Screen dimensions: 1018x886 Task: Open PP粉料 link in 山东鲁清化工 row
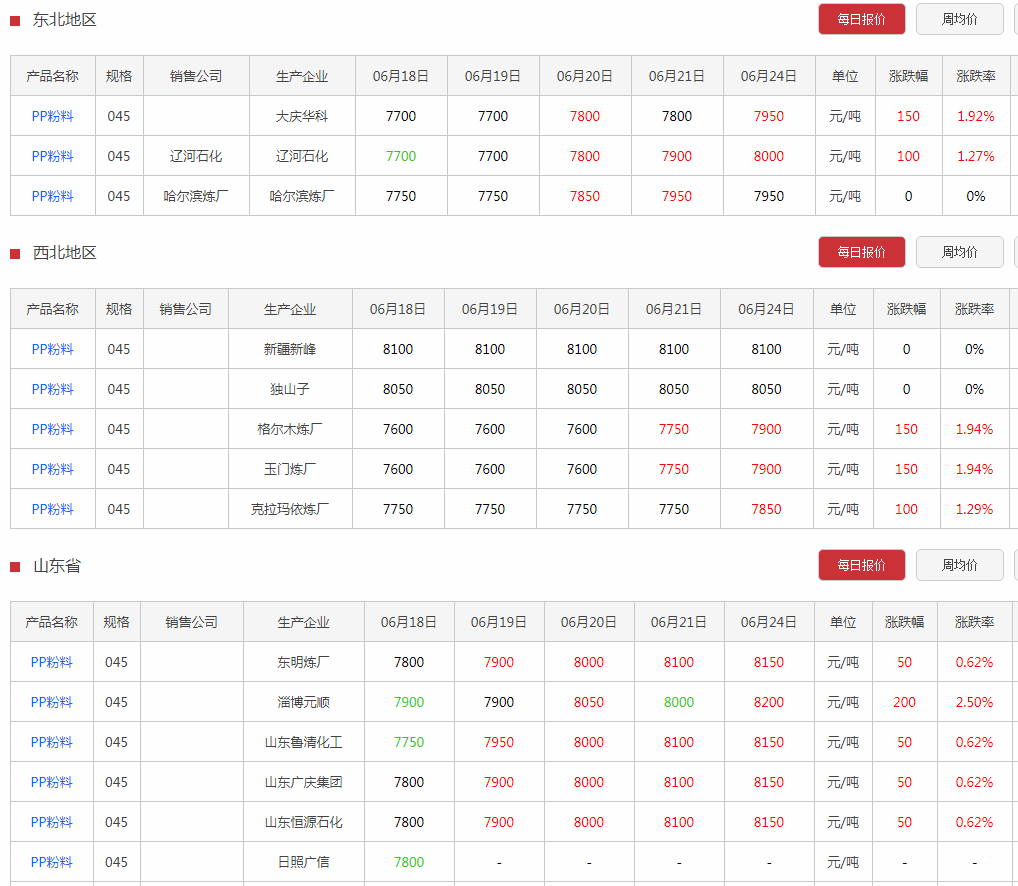[51, 743]
